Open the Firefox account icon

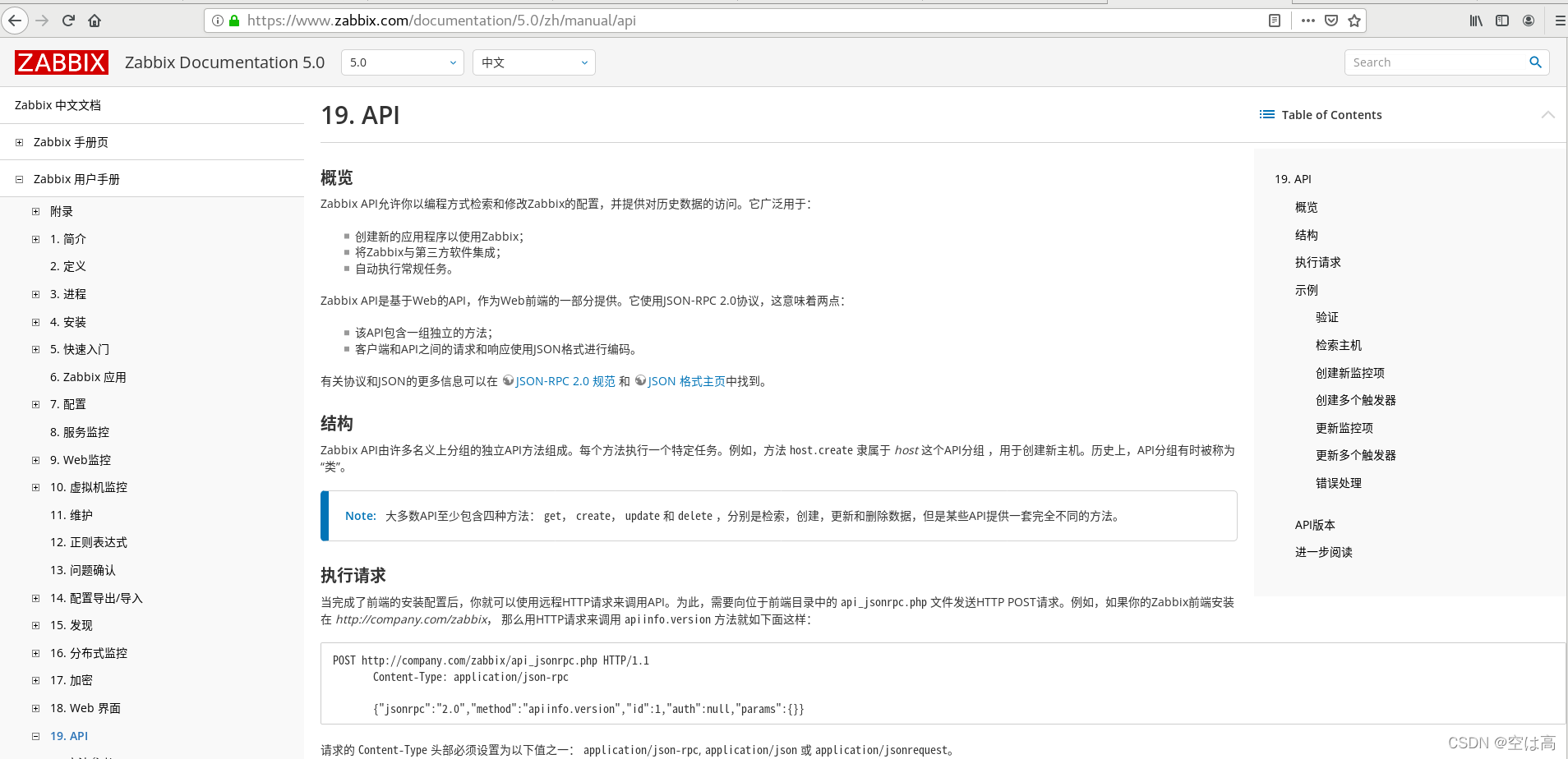(x=1529, y=21)
